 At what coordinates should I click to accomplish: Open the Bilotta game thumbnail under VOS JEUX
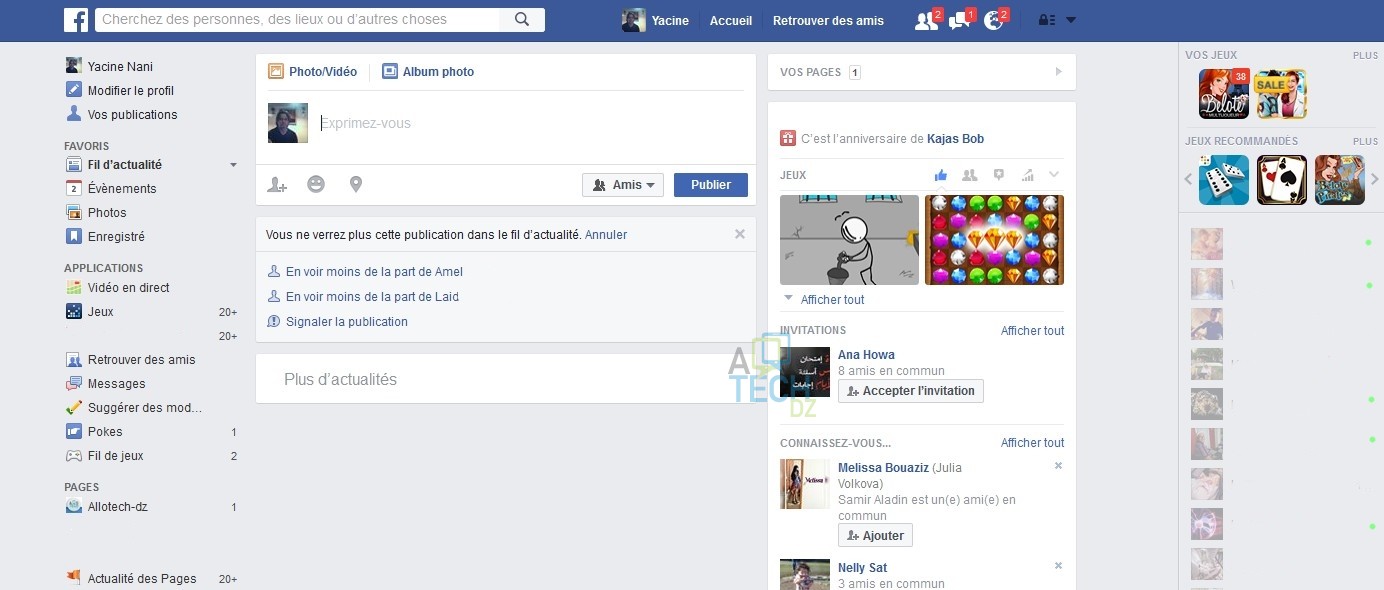pos(1223,93)
